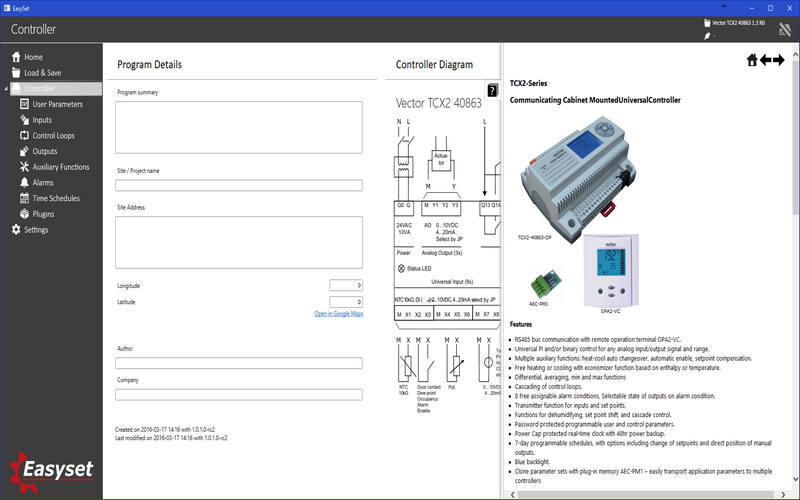Click the help question mark icon on diagram
The width and height of the screenshot is (800, 500).
click(492, 91)
